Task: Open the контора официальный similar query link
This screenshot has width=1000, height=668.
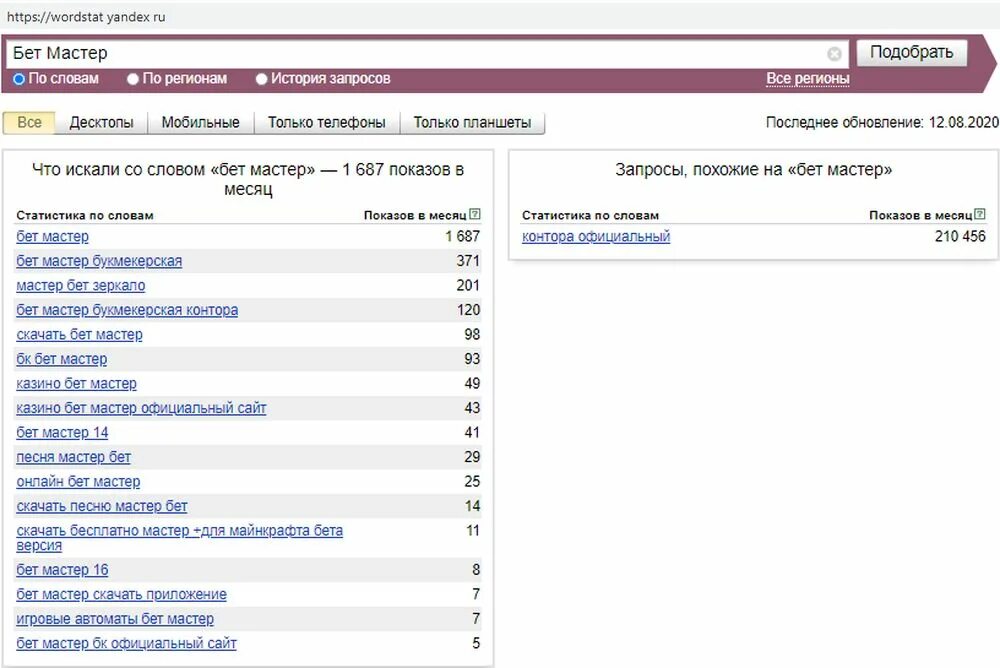Action: pos(596,237)
